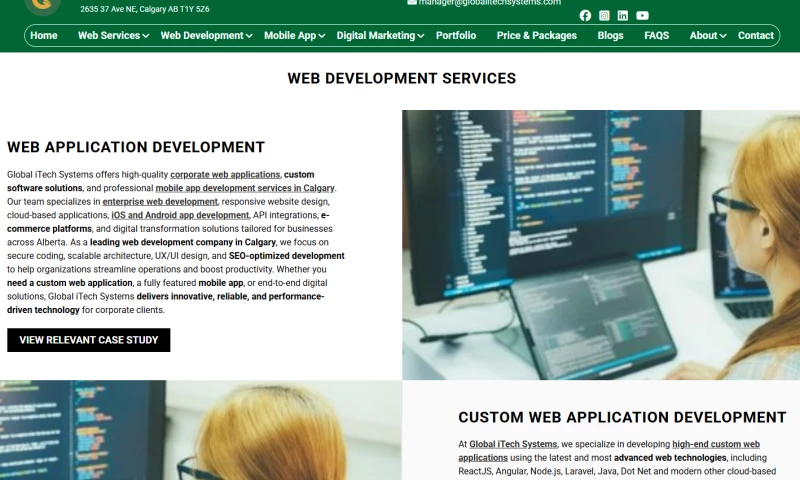Open the LinkedIn social icon
Screen dimensions: 800x480
pyautogui.click(x=622, y=15)
